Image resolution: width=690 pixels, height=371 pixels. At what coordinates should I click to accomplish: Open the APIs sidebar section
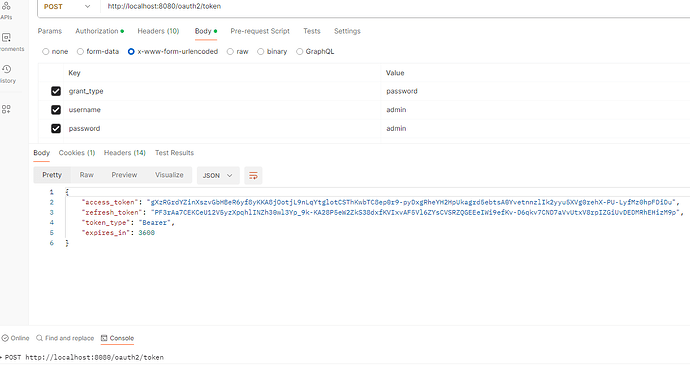point(6,11)
